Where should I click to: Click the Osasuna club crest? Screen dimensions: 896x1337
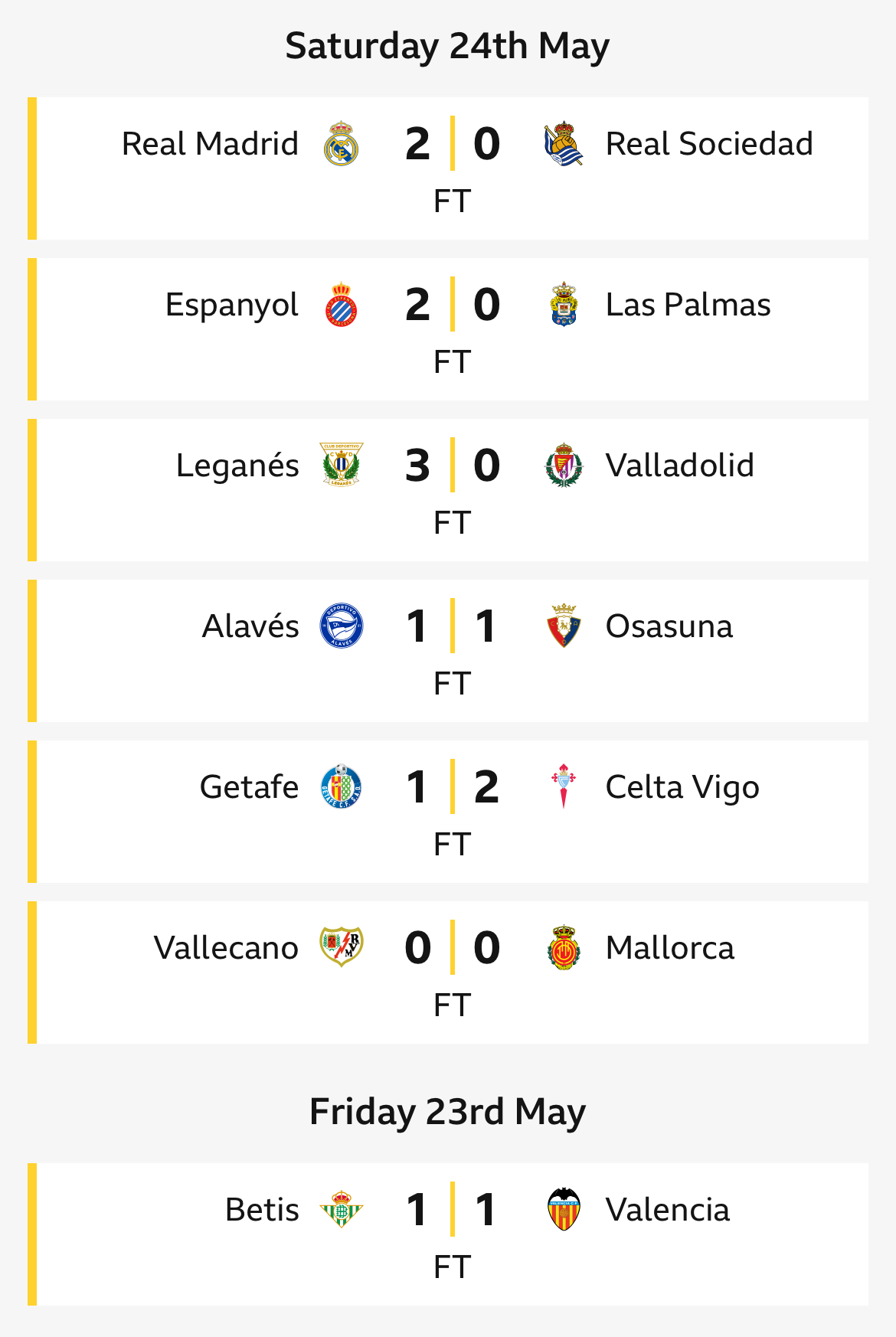[564, 626]
